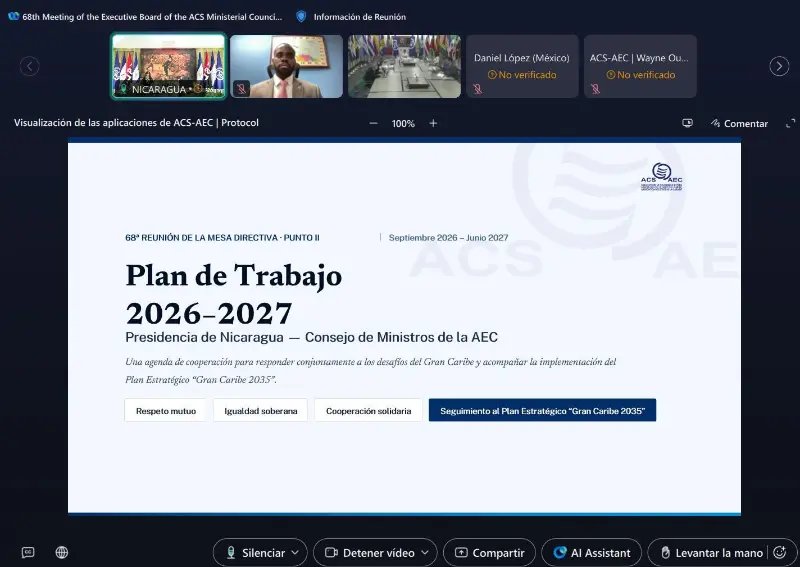Stop camera with Detener vídeo button
The image size is (800, 567).
click(x=369, y=553)
